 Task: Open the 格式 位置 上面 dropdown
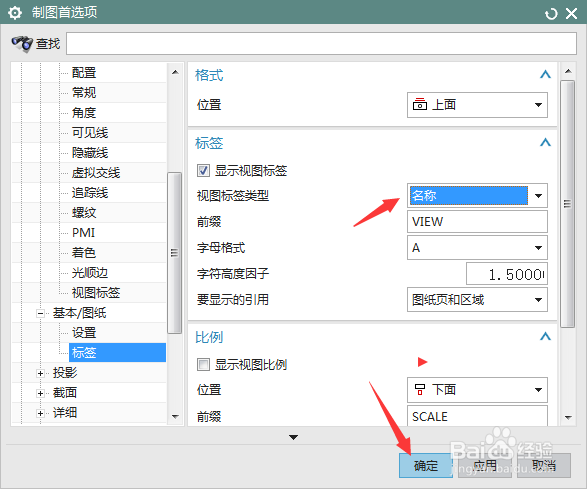(477, 105)
